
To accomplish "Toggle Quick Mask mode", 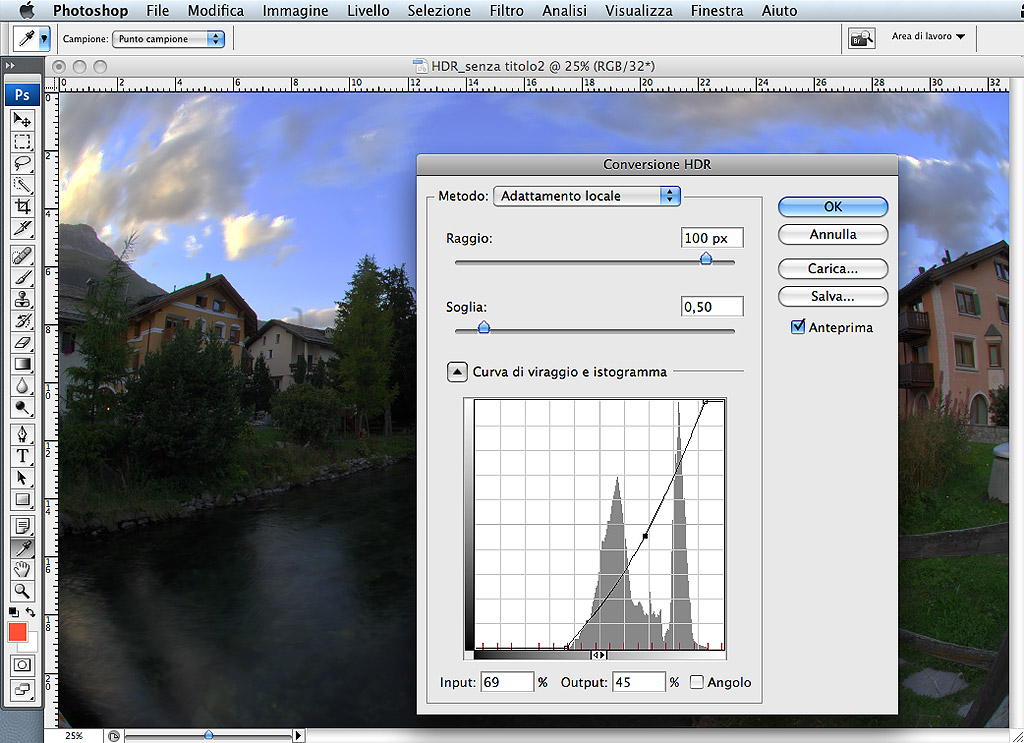I will point(22,665).
